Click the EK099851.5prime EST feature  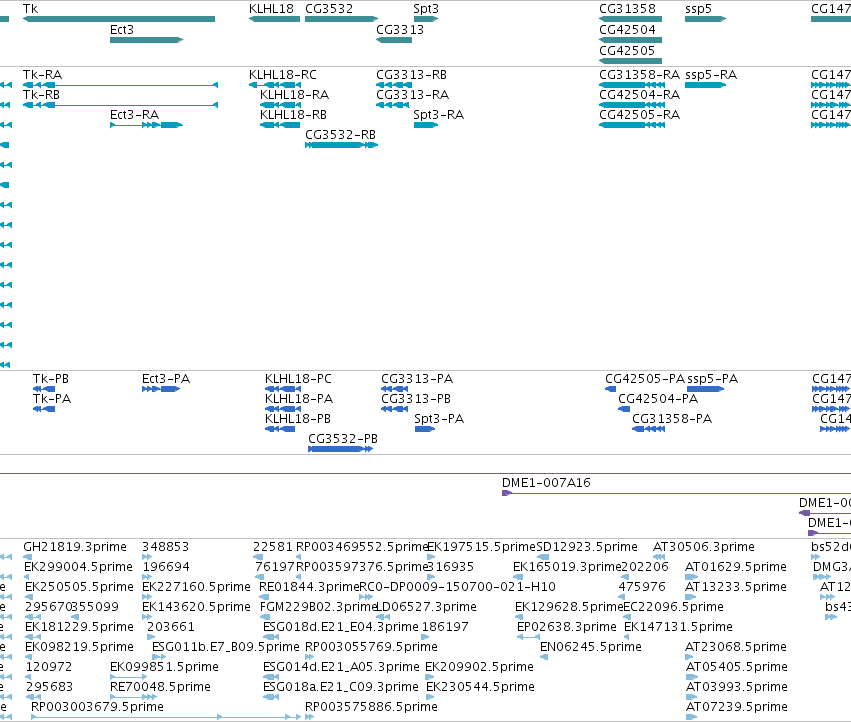(x=129, y=677)
